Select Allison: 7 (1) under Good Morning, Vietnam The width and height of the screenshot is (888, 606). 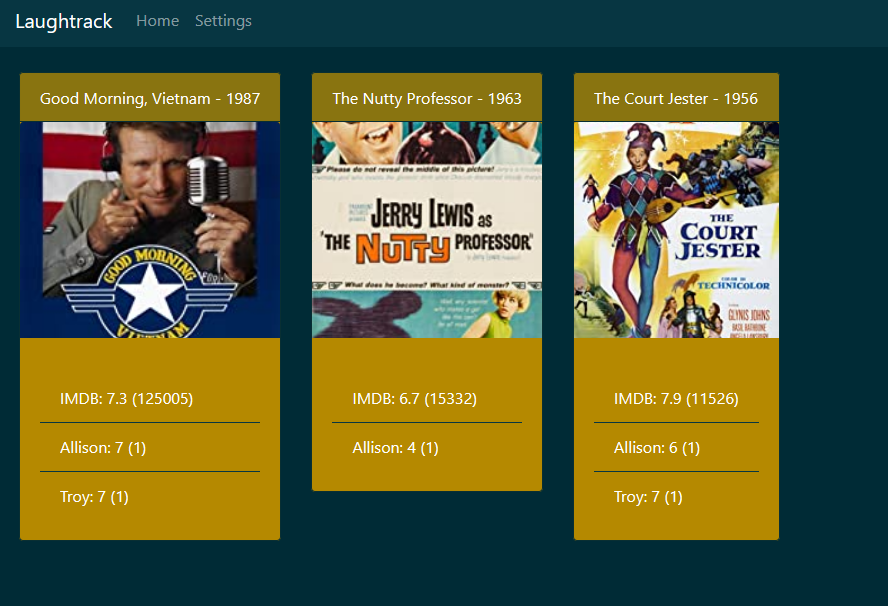[150, 447]
